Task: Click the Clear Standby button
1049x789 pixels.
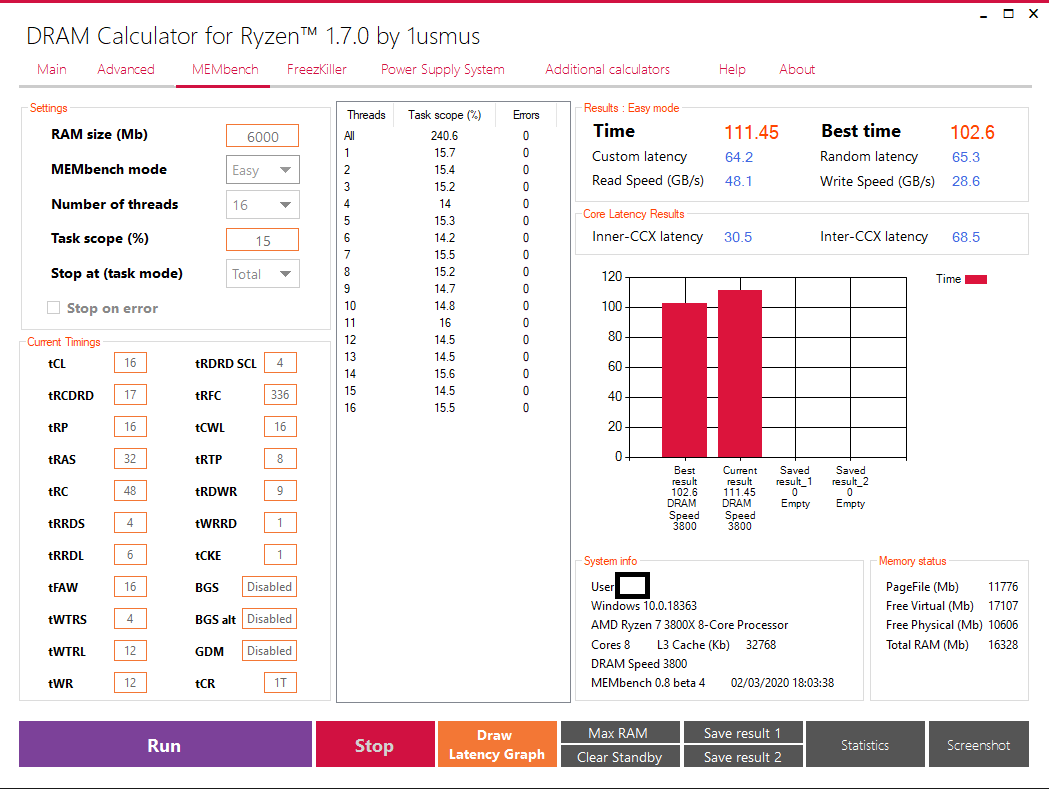Action: click(x=620, y=757)
